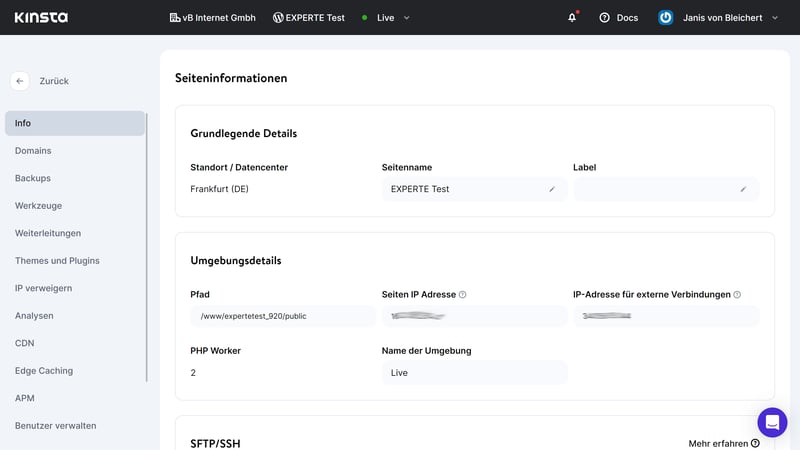Select Themes und Plugins menu item
Image resolution: width=800 pixels, height=450 pixels.
pos(57,261)
